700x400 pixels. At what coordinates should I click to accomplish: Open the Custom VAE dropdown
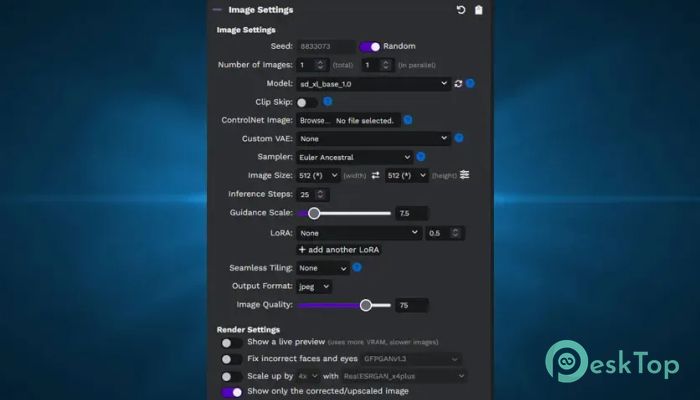[x=373, y=139]
